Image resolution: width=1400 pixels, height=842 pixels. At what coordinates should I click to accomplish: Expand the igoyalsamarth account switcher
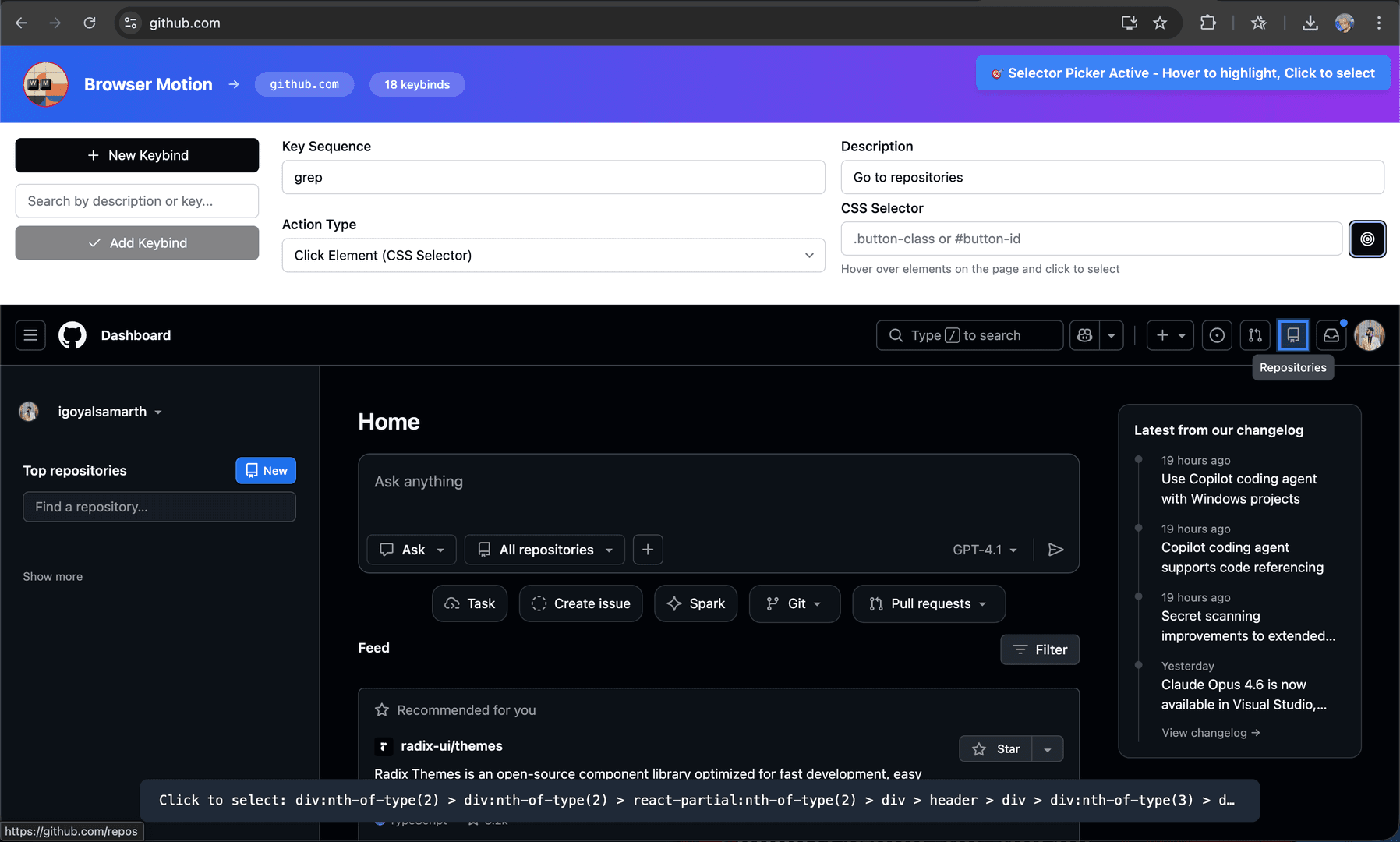coord(109,412)
